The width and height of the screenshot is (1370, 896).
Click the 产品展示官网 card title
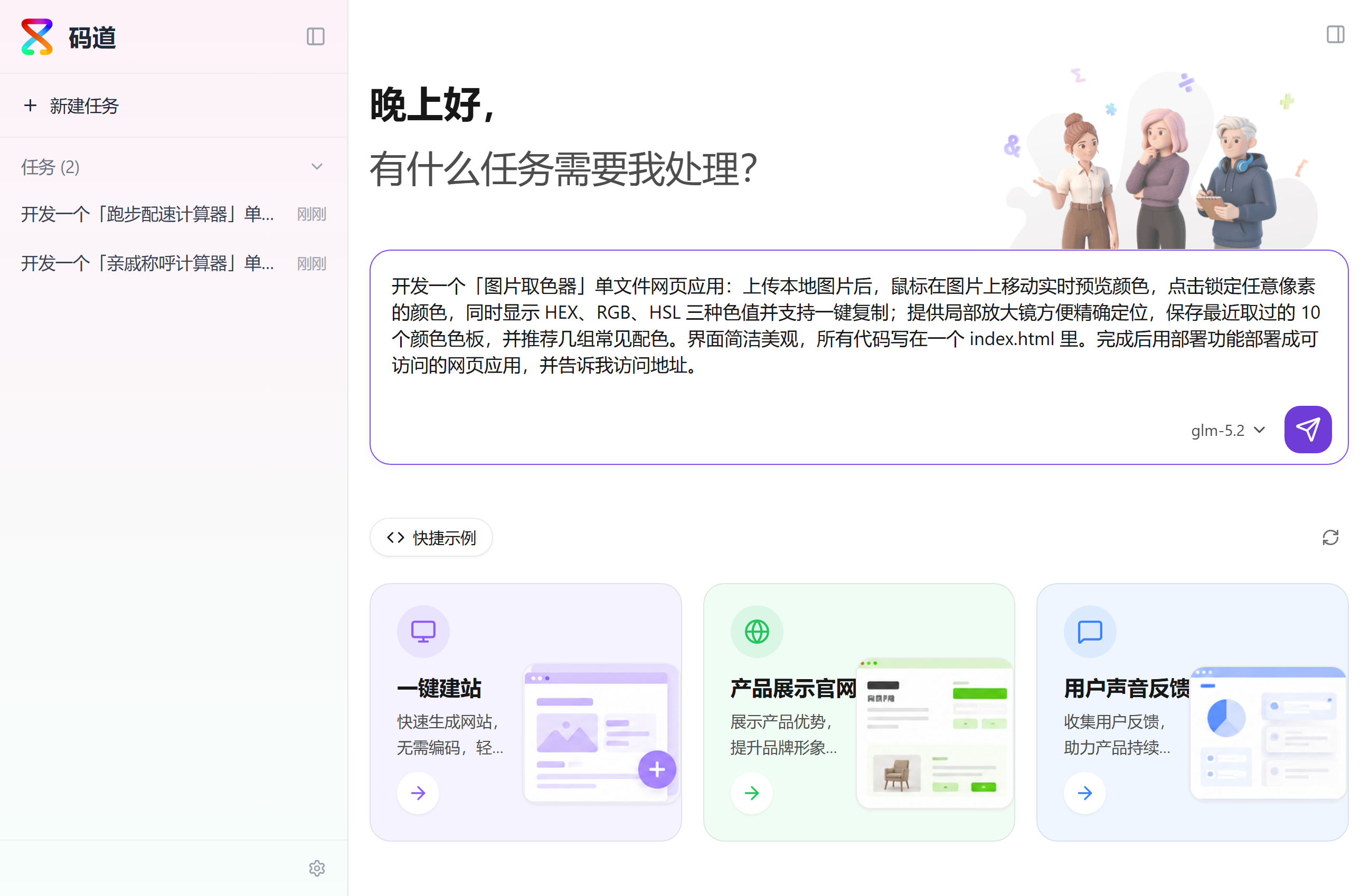pos(793,688)
